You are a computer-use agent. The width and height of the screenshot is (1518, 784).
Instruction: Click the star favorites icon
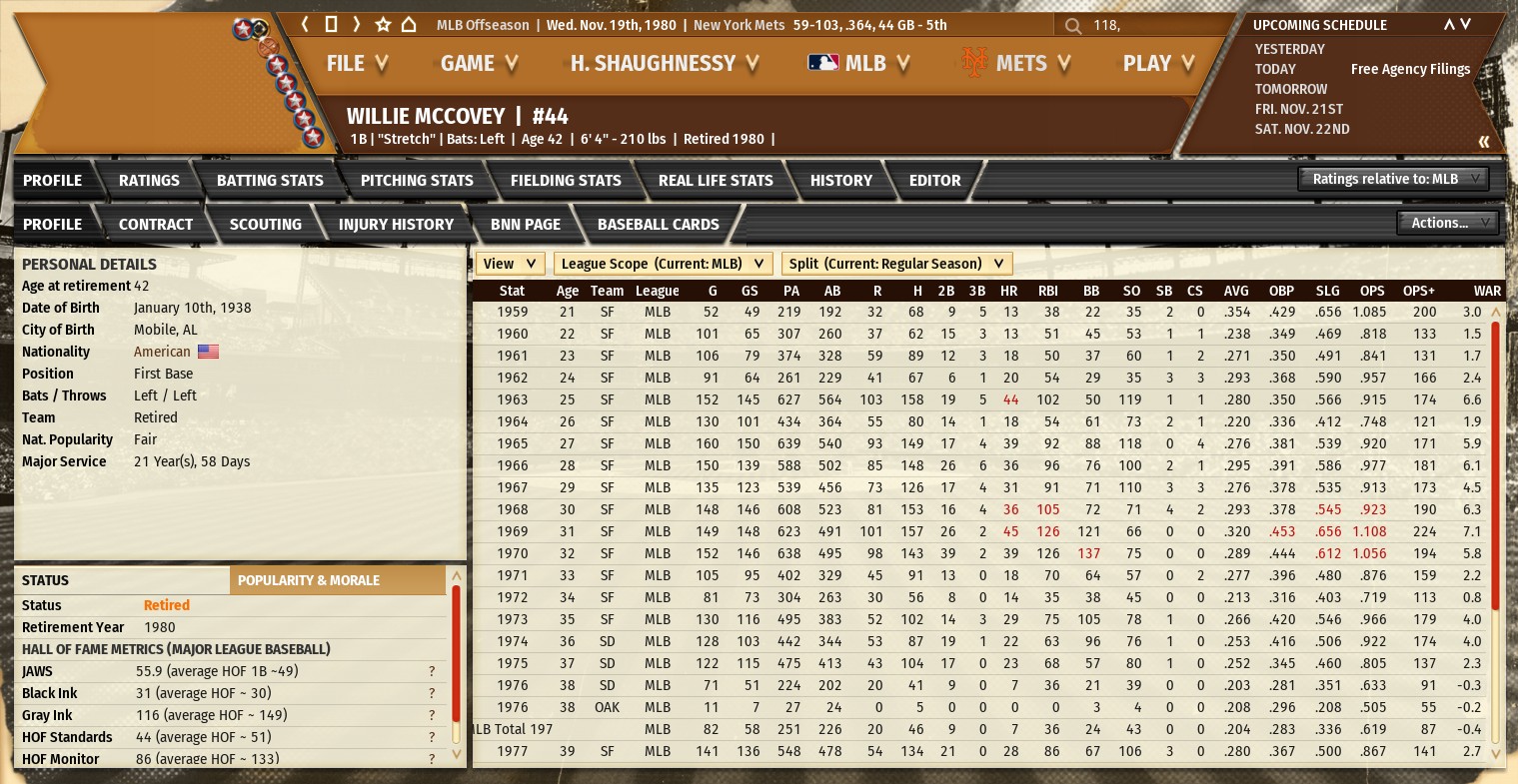click(x=383, y=24)
